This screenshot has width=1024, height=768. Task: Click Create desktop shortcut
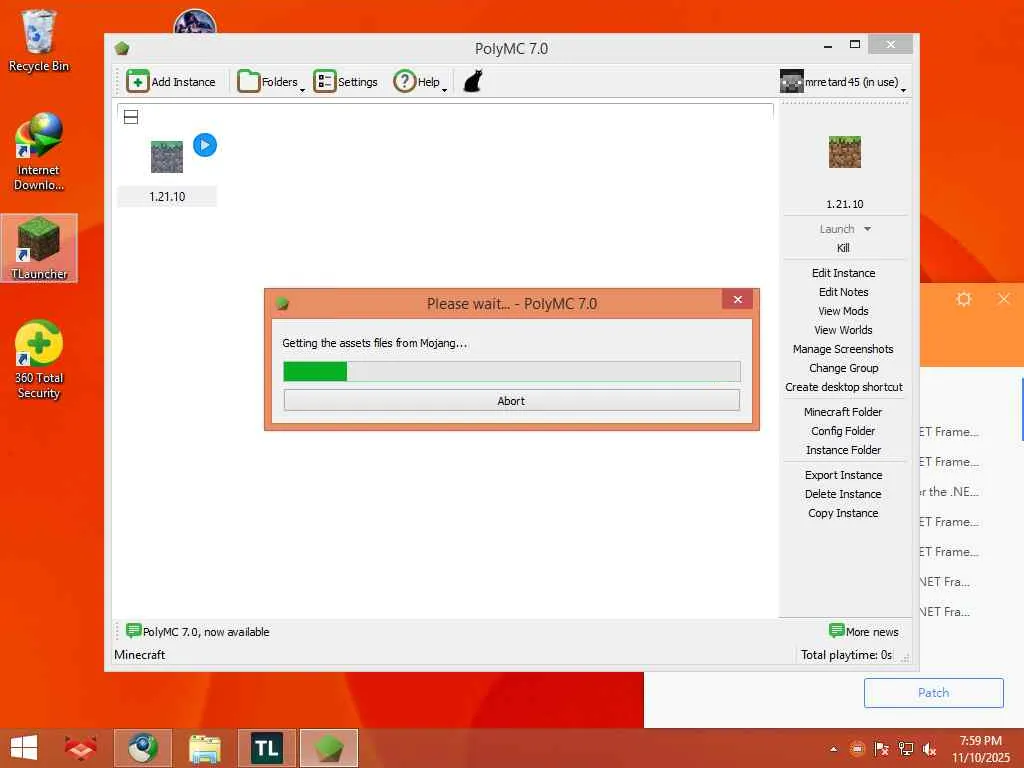[x=843, y=387]
